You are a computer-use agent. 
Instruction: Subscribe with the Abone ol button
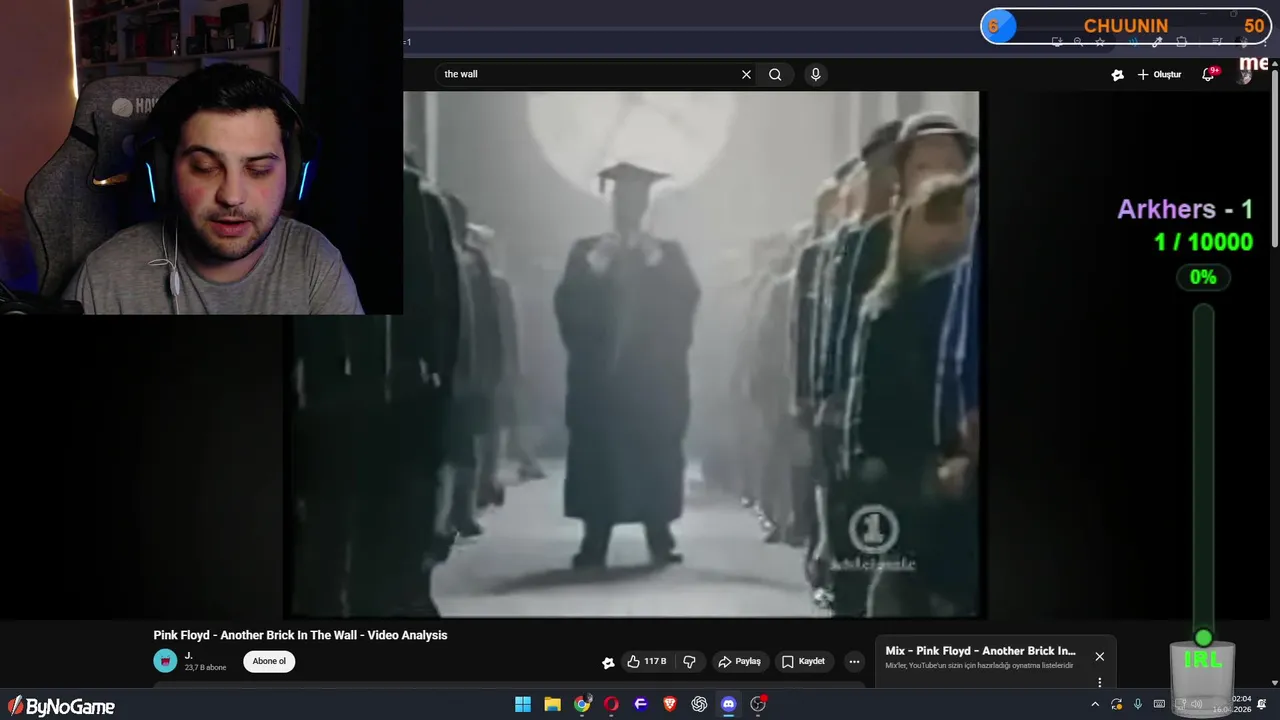point(269,661)
